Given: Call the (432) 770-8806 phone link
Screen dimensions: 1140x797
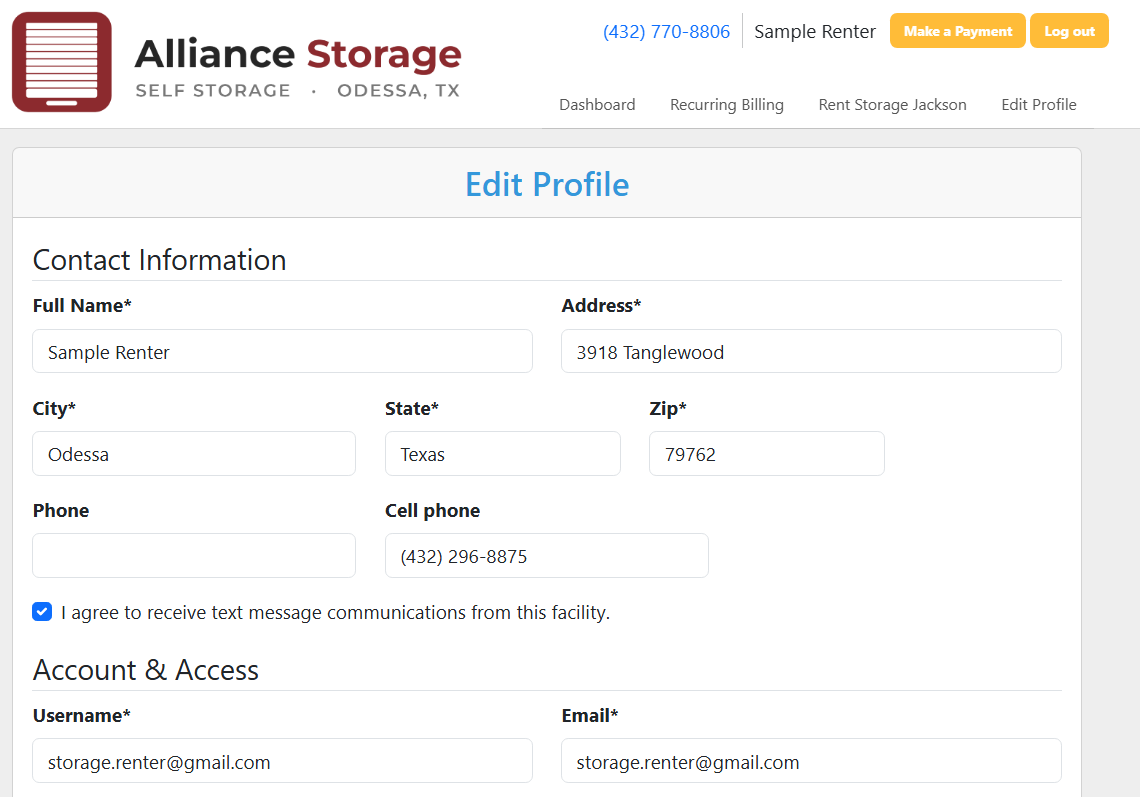Looking at the screenshot, I should (666, 31).
